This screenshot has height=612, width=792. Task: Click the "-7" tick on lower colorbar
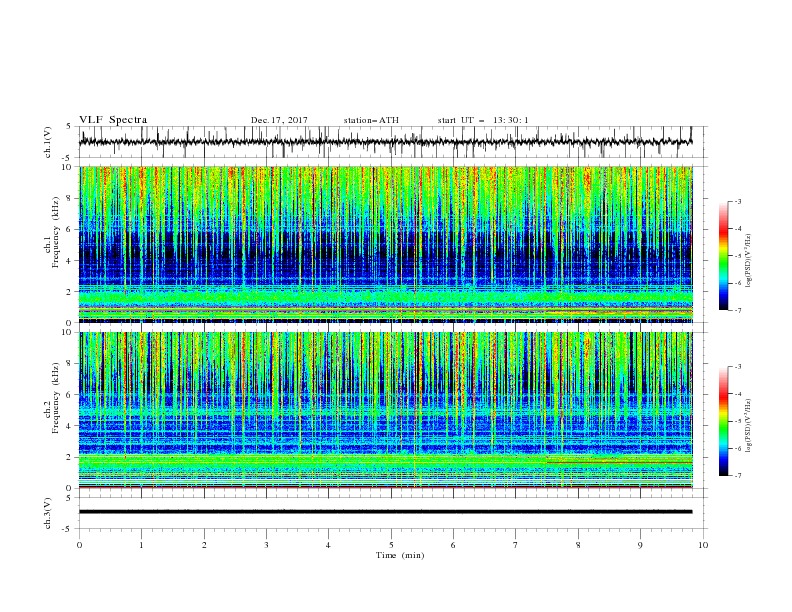click(x=738, y=475)
